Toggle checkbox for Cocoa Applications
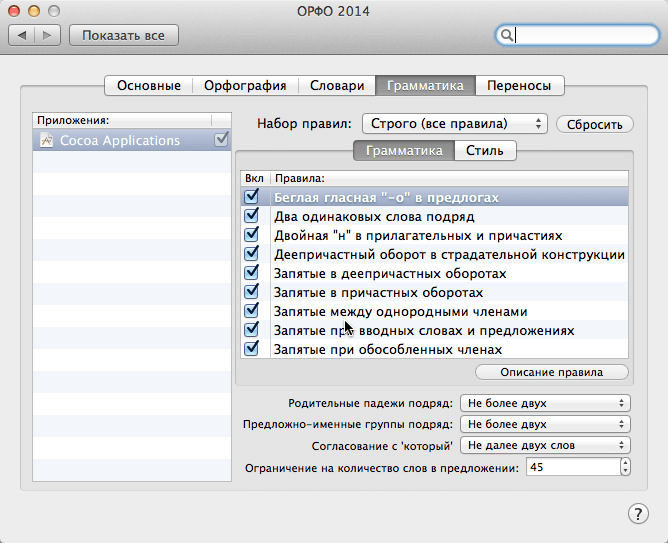 (222, 139)
